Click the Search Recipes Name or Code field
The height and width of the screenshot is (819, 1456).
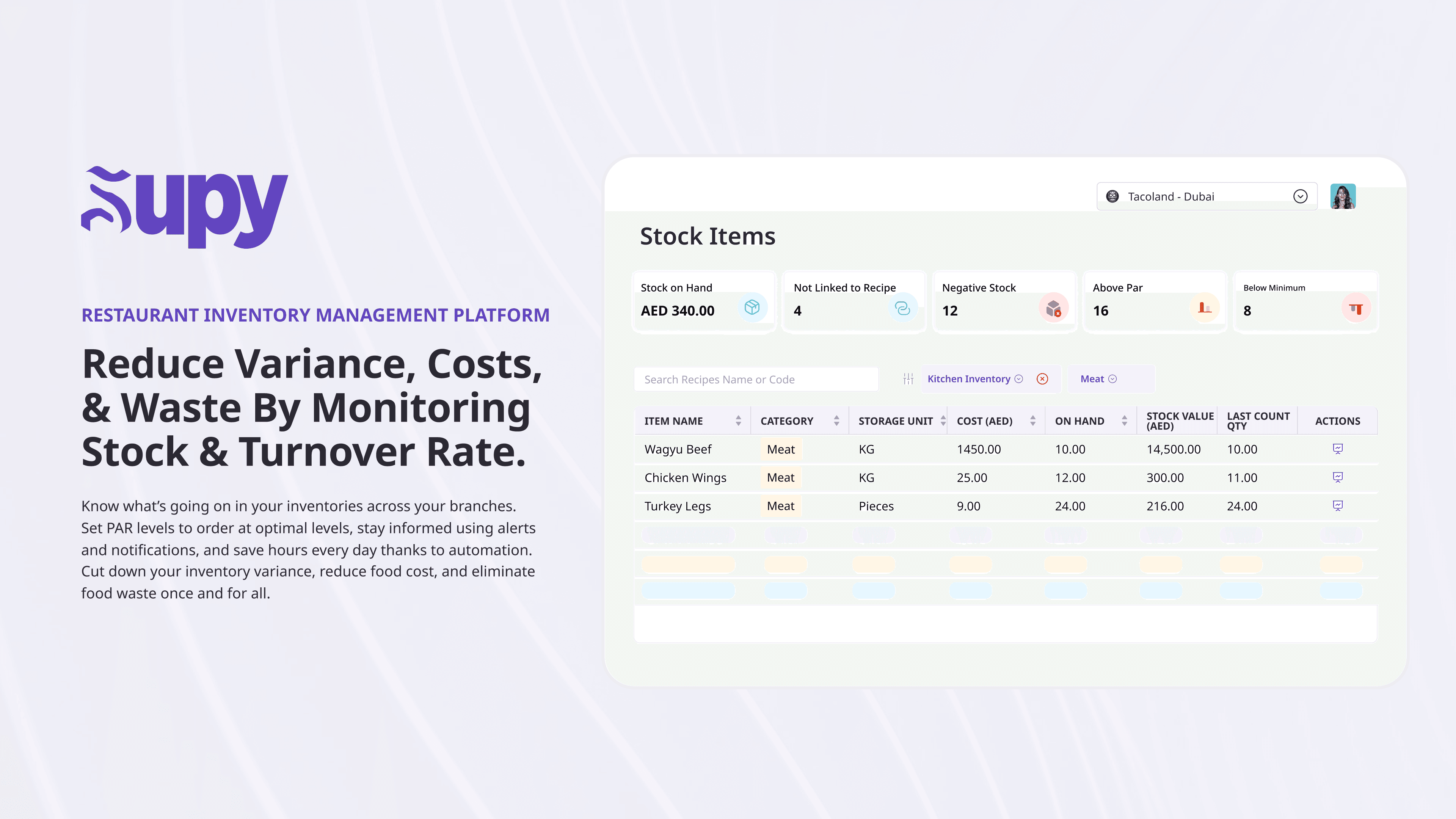point(756,379)
